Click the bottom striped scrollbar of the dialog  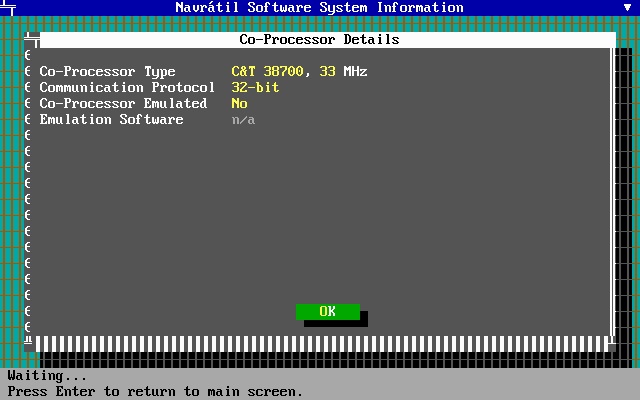(x=322, y=344)
